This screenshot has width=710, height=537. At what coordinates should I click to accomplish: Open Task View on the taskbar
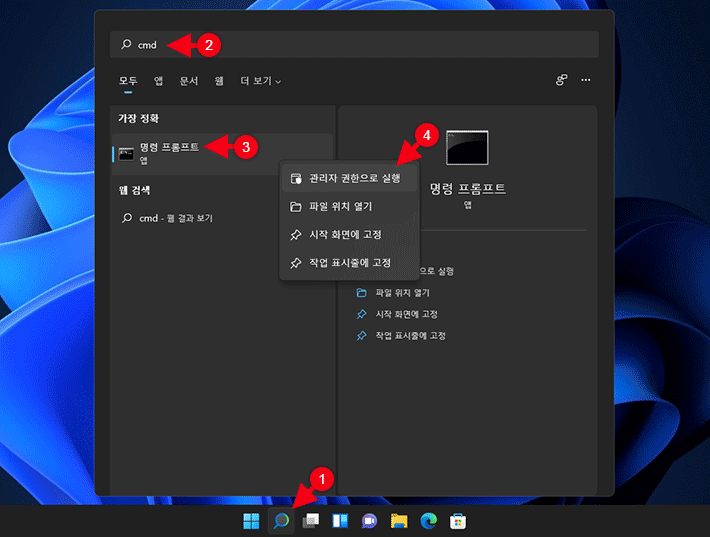click(x=311, y=521)
